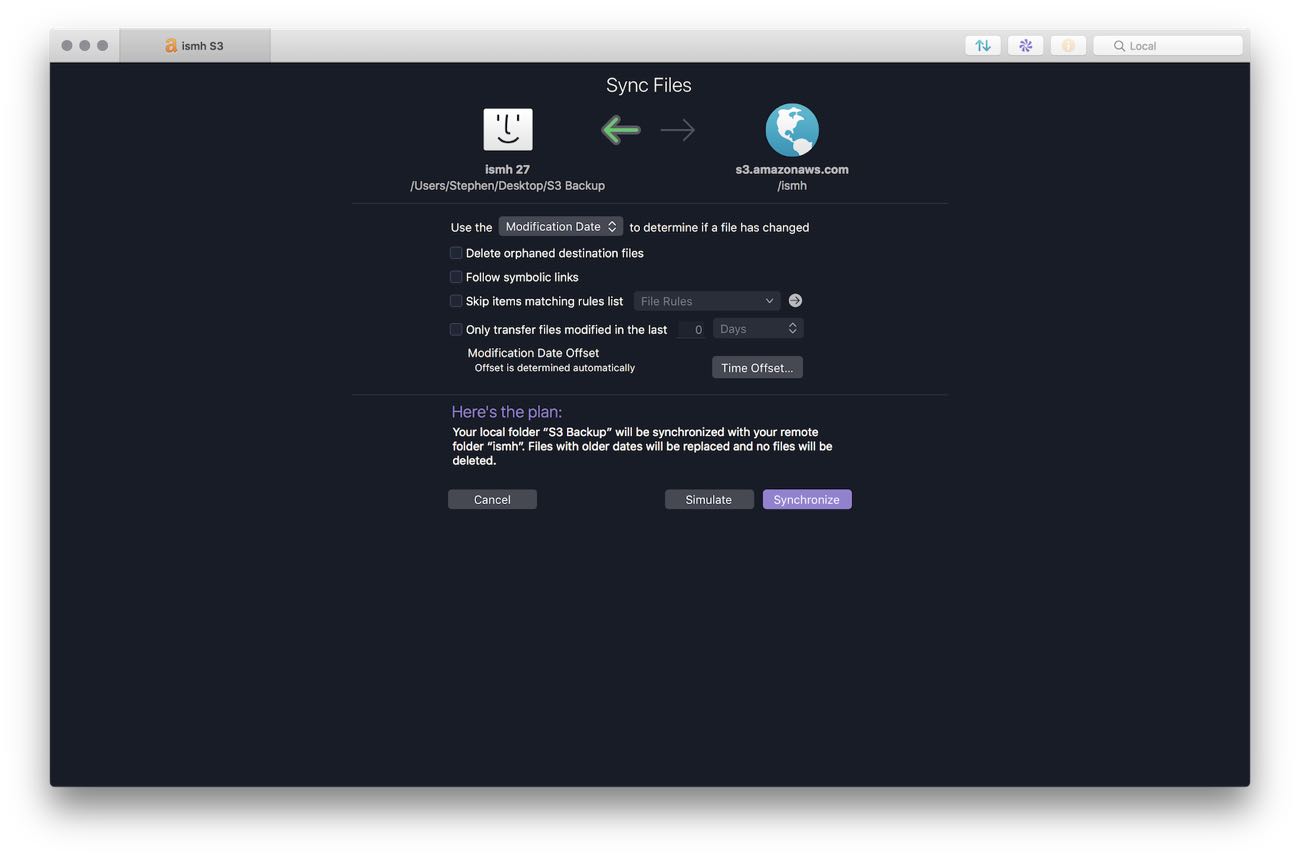Click the orange info toolbar button
This screenshot has height=858, width=1300.
[1068, 46]
